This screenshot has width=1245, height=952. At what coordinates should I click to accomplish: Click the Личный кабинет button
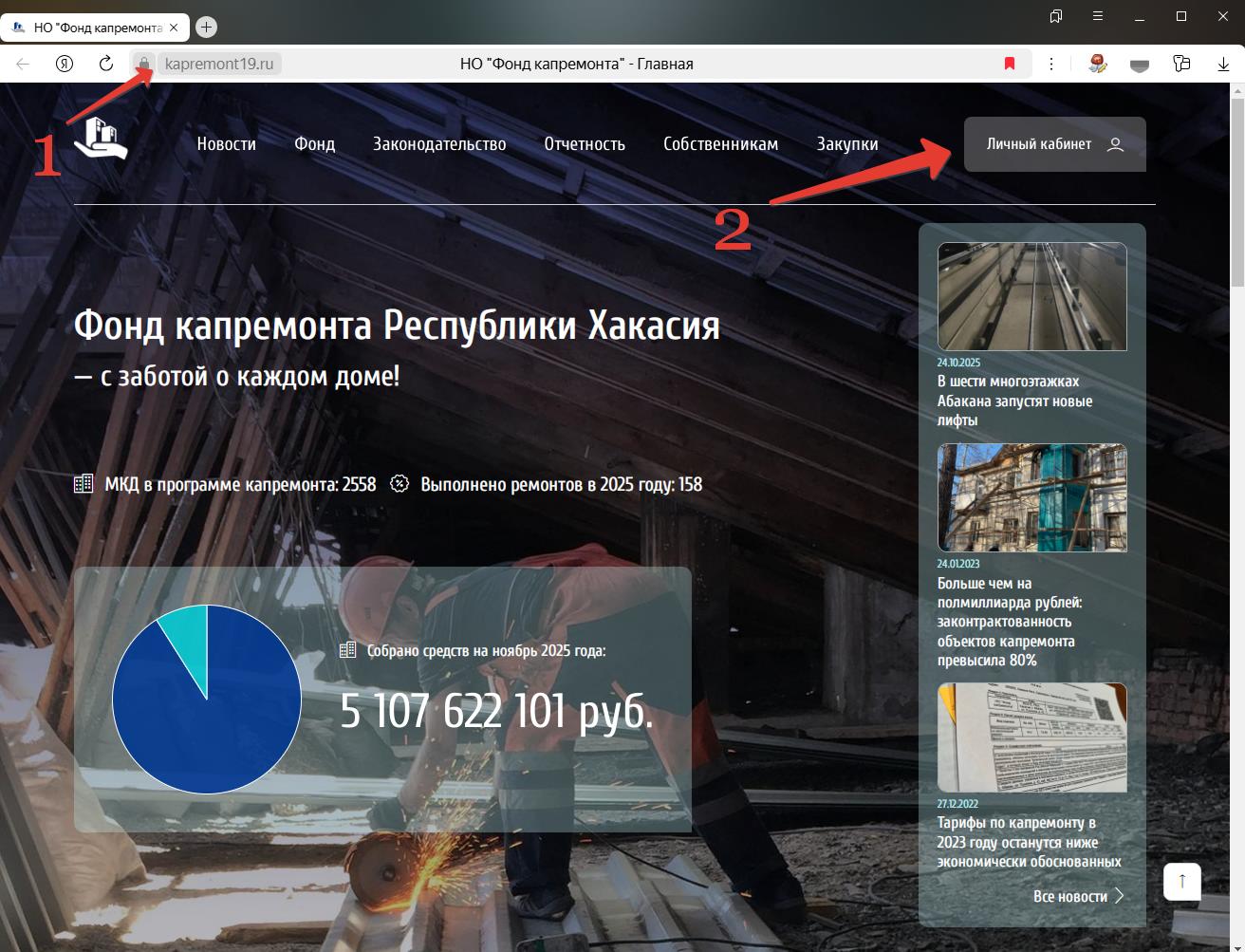coord(1054,144)
